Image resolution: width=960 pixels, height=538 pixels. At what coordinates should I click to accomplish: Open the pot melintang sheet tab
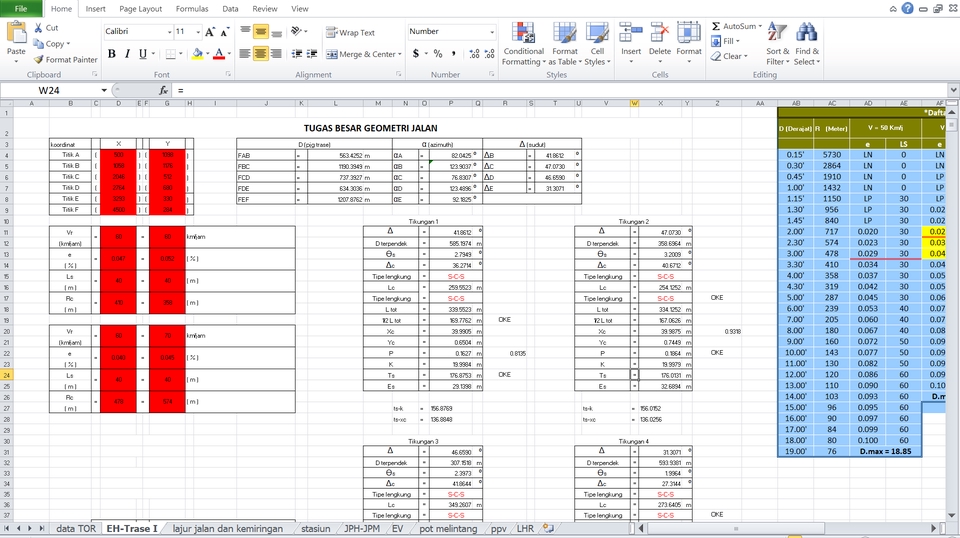tap(448, 528)
